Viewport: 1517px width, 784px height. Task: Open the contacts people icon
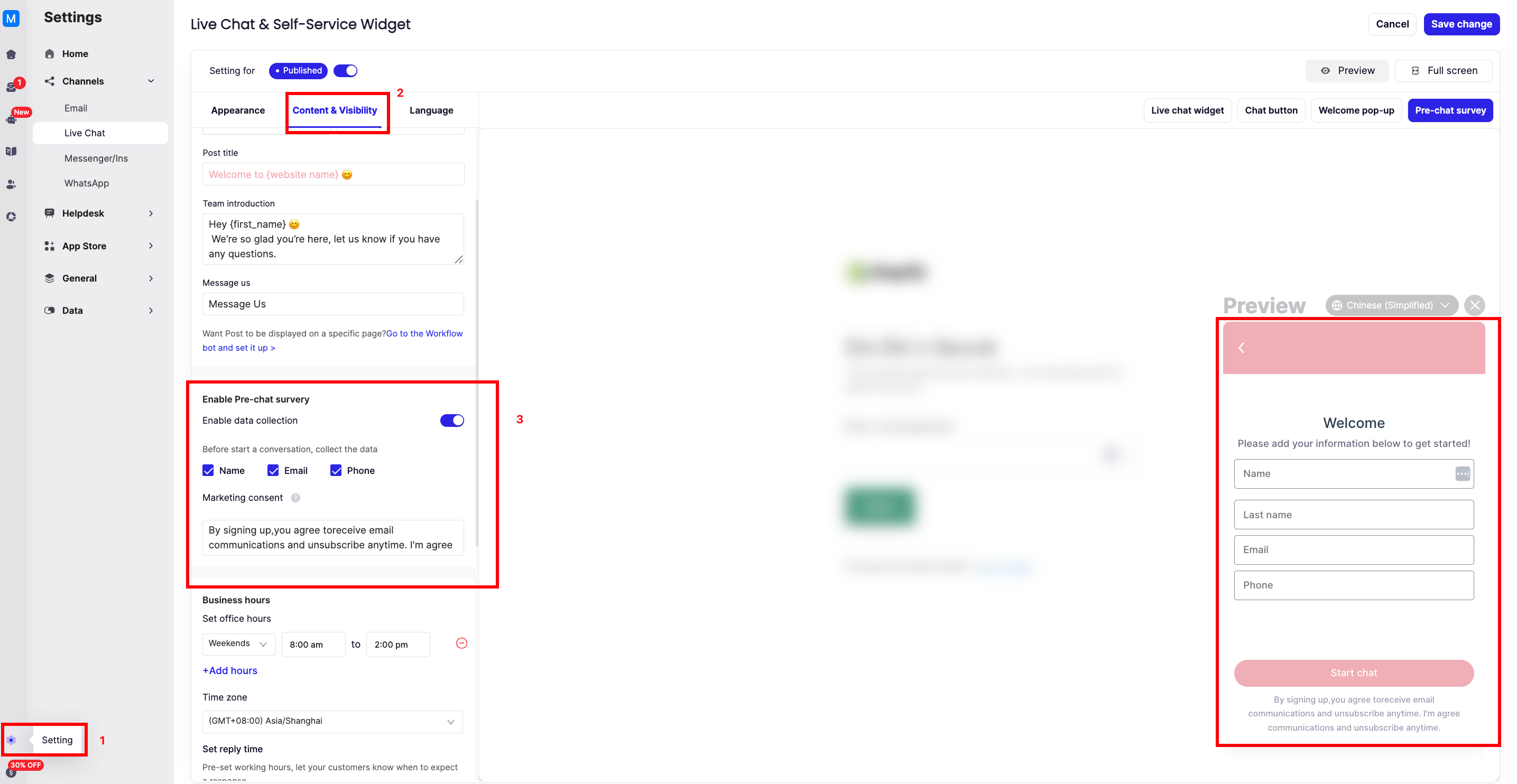pos(11,184)
